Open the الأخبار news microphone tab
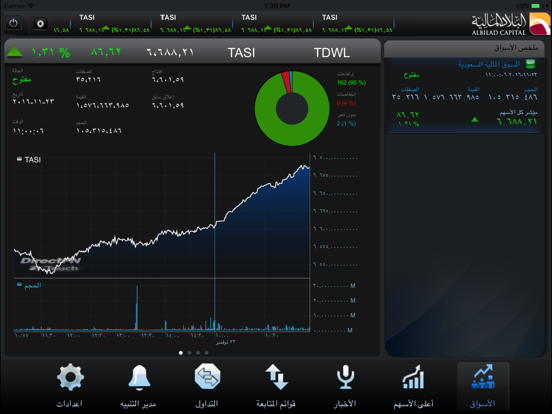The width and height of the screenshot is (552, 414). (345, 386)
